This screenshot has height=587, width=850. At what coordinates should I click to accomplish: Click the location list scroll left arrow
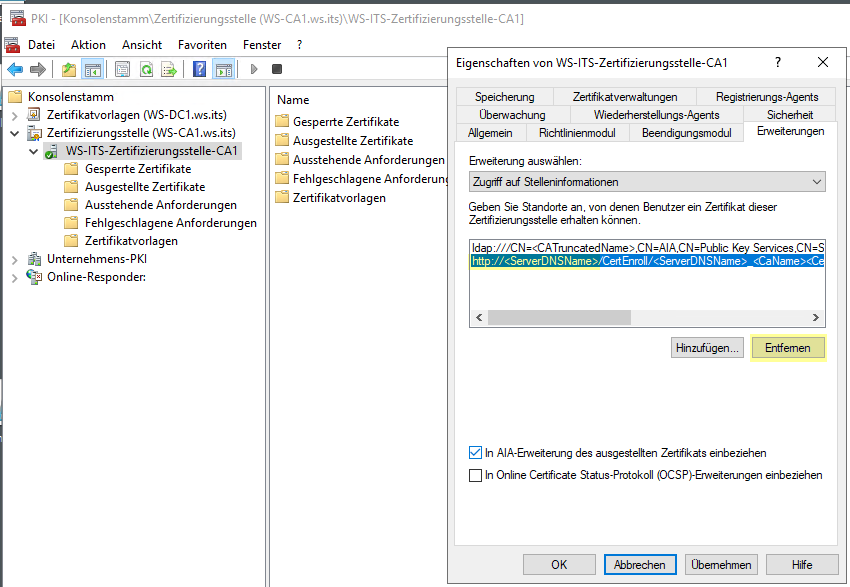pyautogui.click(x=479, y=318)
